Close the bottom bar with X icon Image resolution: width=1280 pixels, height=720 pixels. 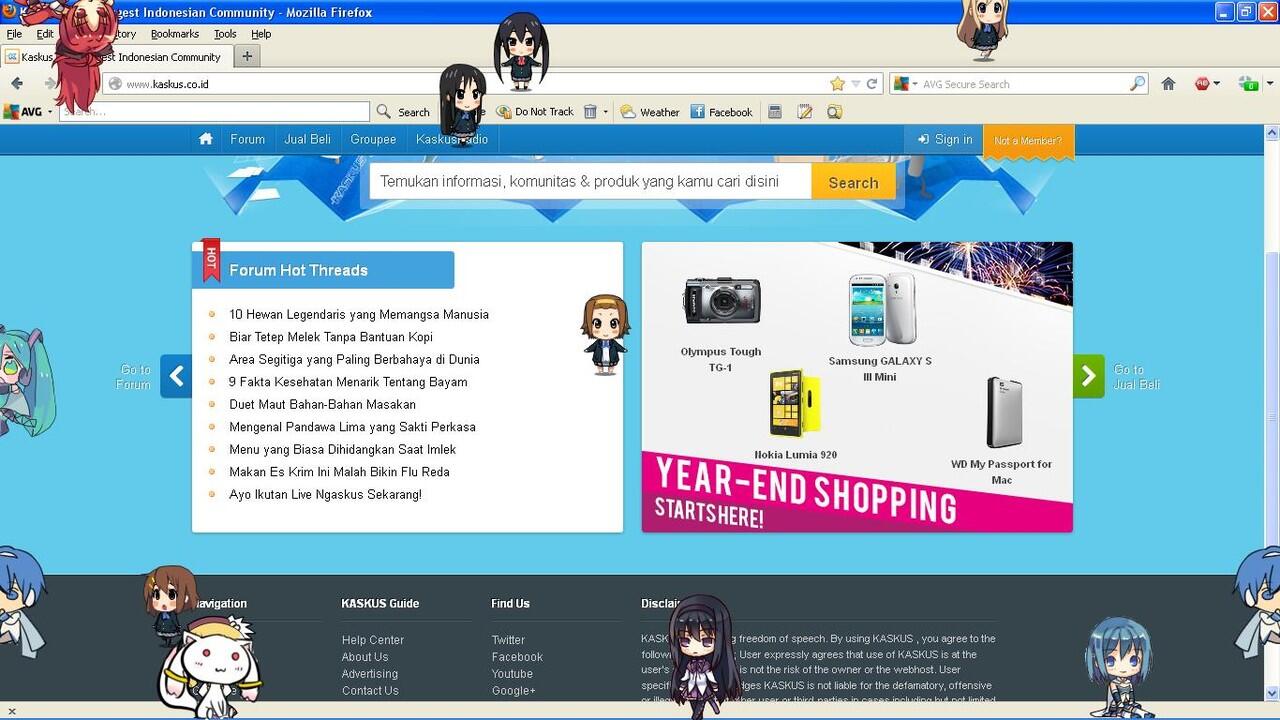12,712
